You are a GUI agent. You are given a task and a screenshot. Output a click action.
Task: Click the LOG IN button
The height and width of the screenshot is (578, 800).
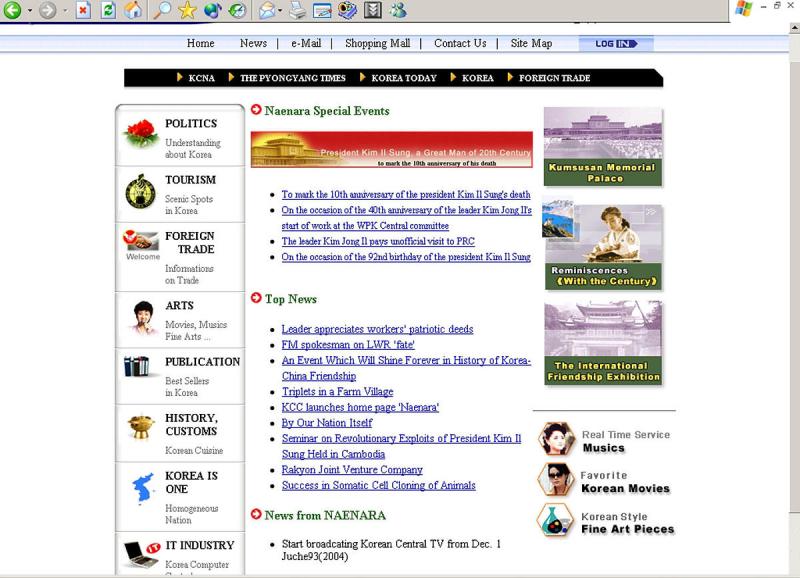point(616,44)
